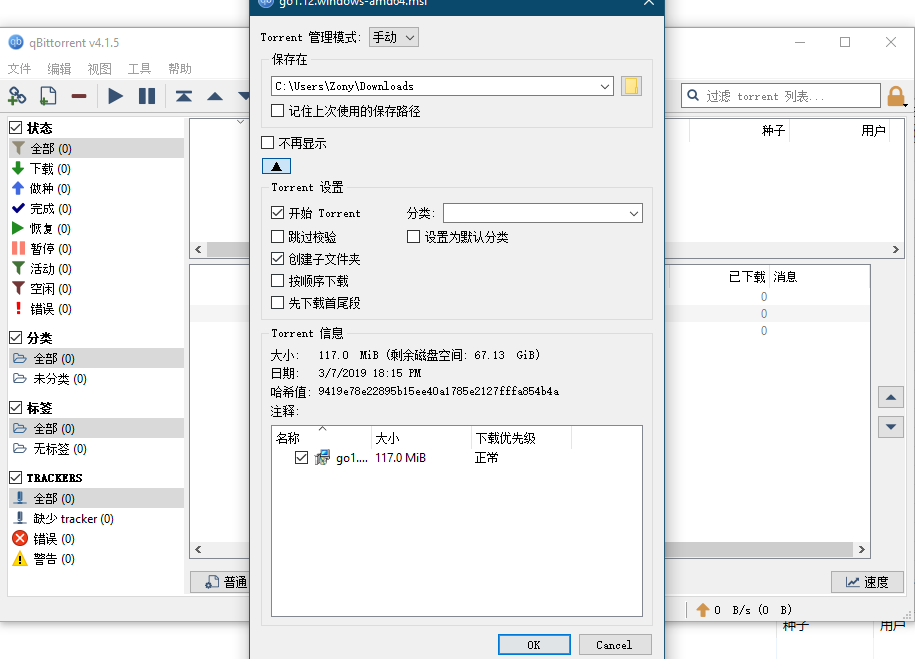
Task: Select the 完成 (0) status filter
Action: (x=96, y=208)
